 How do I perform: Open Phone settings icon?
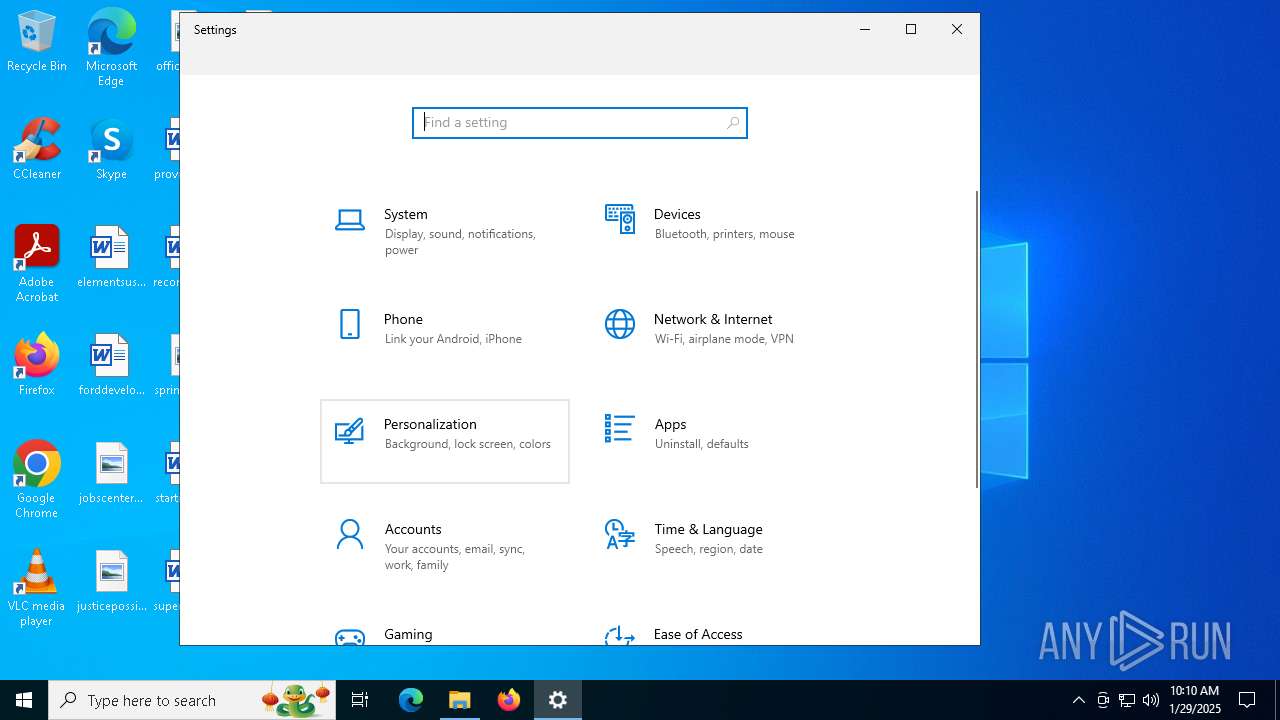[350, 324]
